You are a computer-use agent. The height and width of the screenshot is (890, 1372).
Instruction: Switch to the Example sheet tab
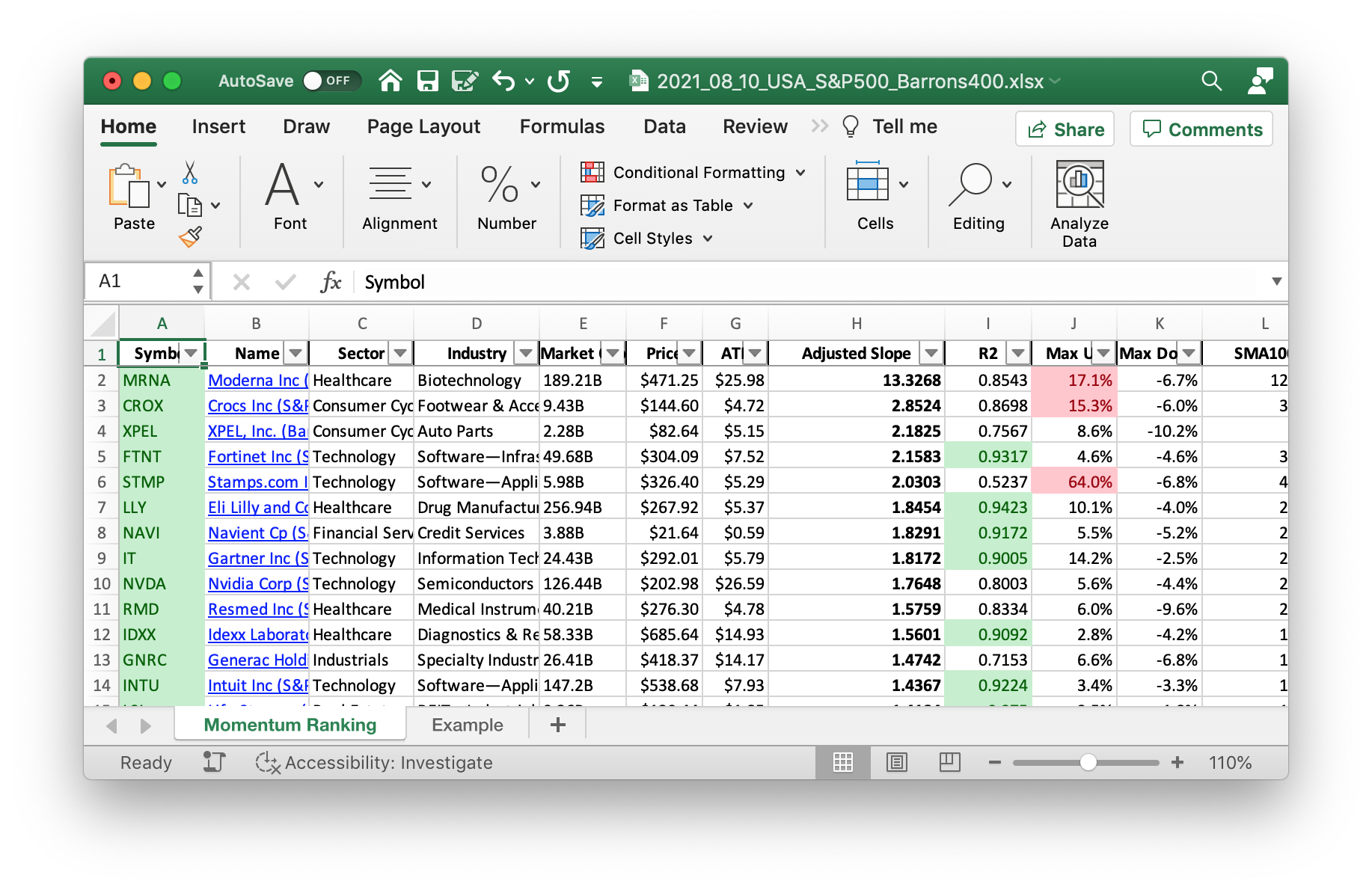pos(467,725)
